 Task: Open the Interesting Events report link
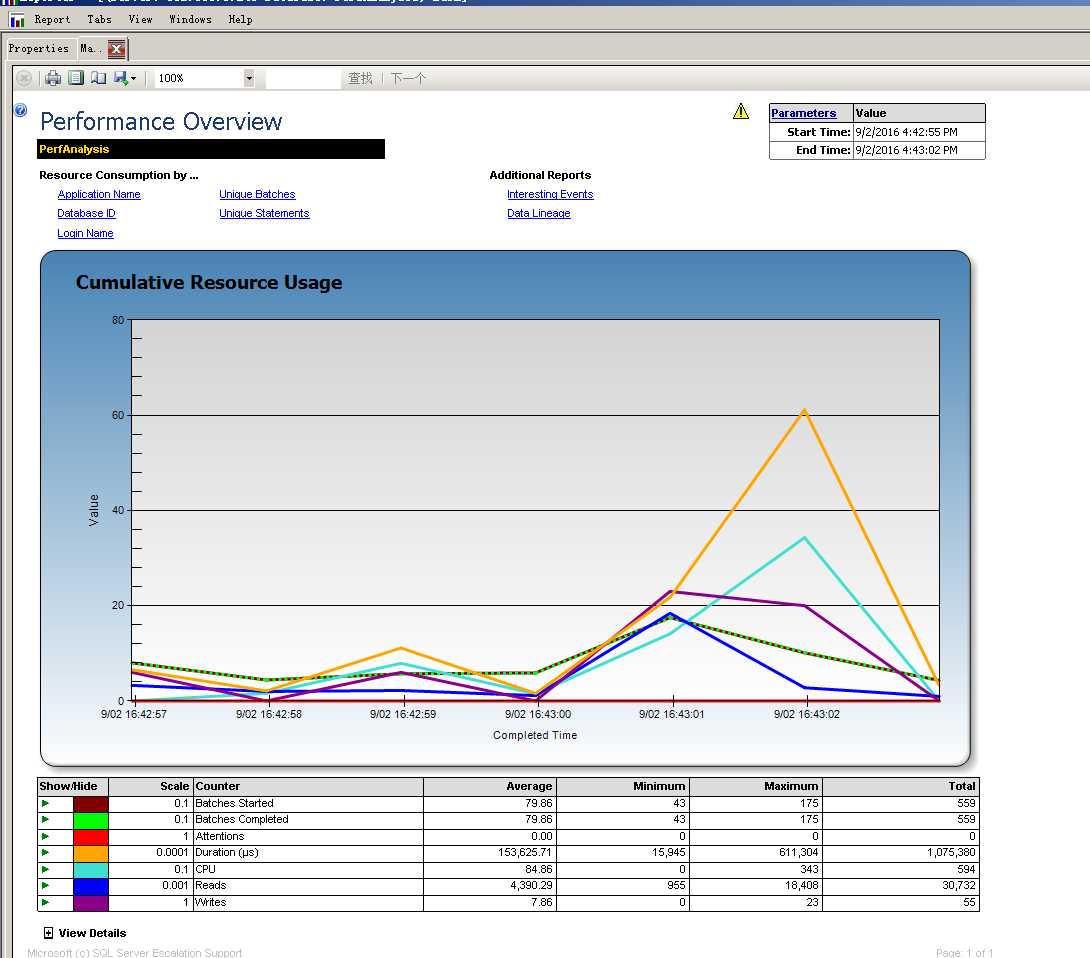coord(550,195)
